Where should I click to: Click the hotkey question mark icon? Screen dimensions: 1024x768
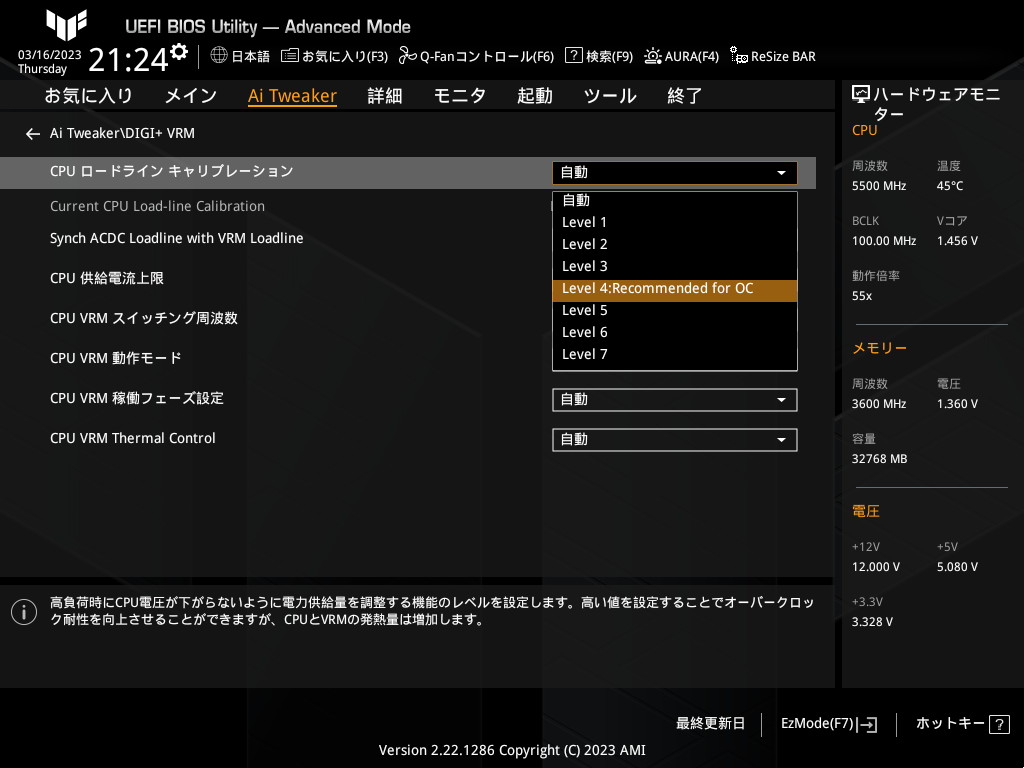999,724
